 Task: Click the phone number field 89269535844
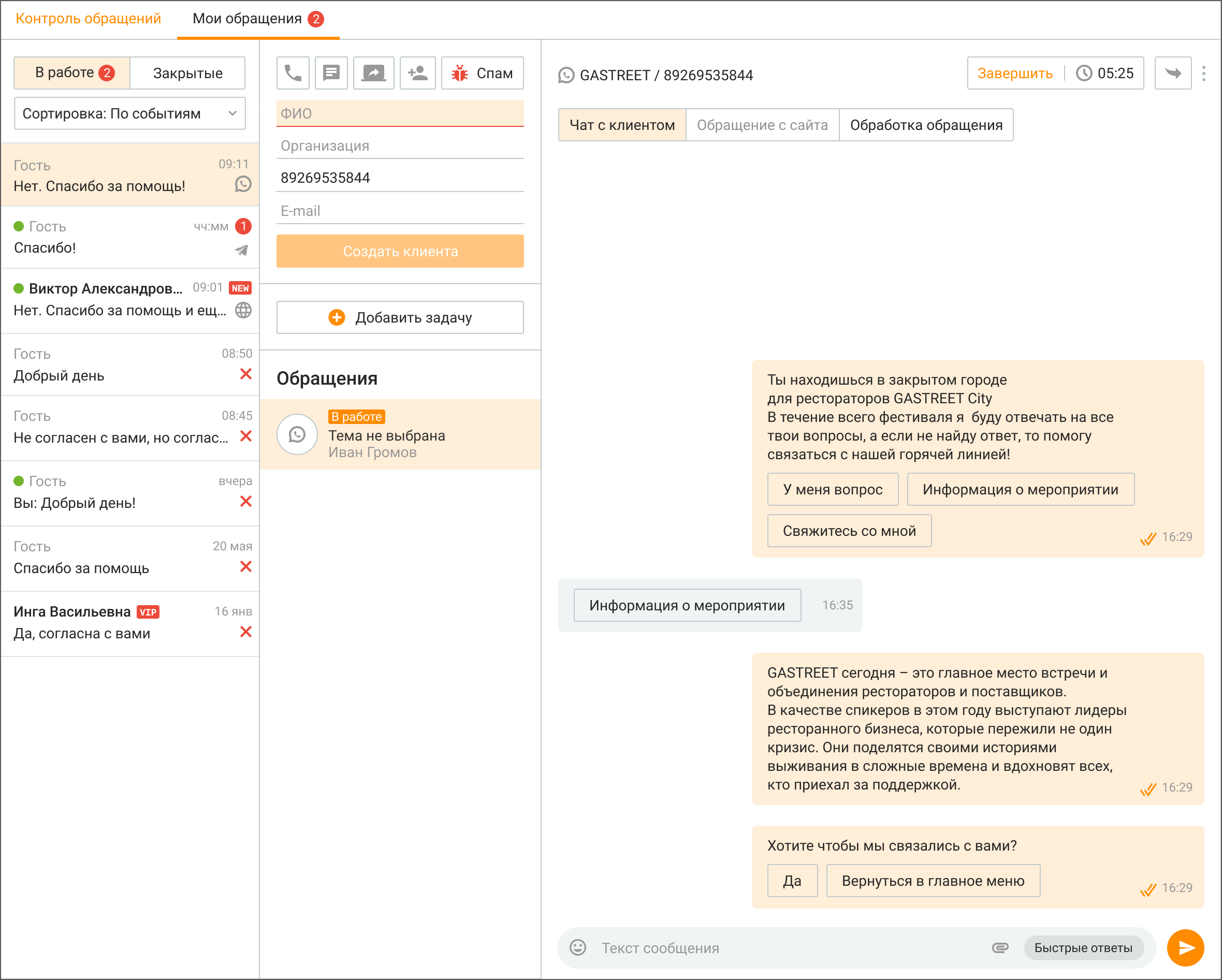pos(400,178)
